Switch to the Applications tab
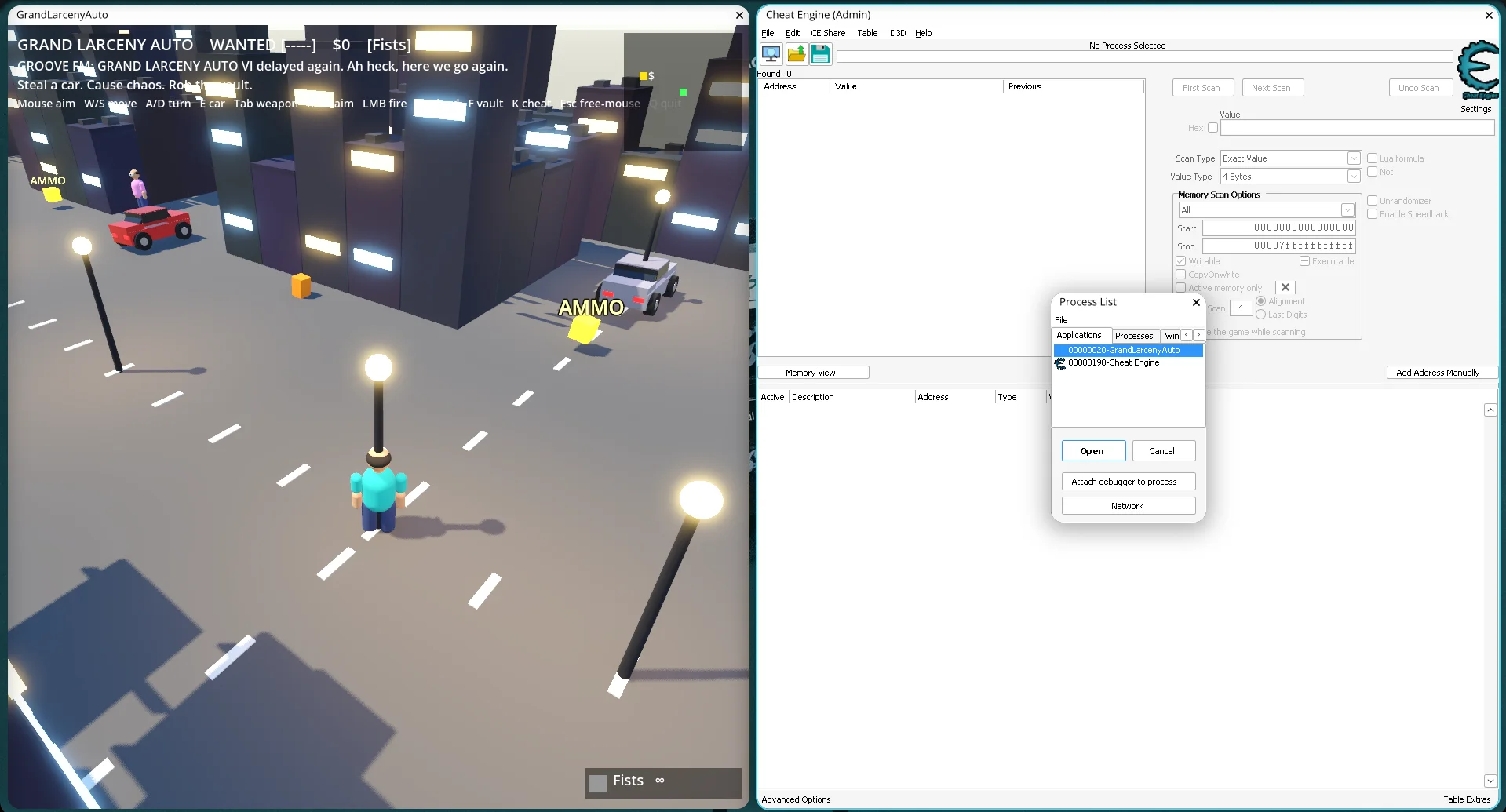 [x=1079, y=335]
